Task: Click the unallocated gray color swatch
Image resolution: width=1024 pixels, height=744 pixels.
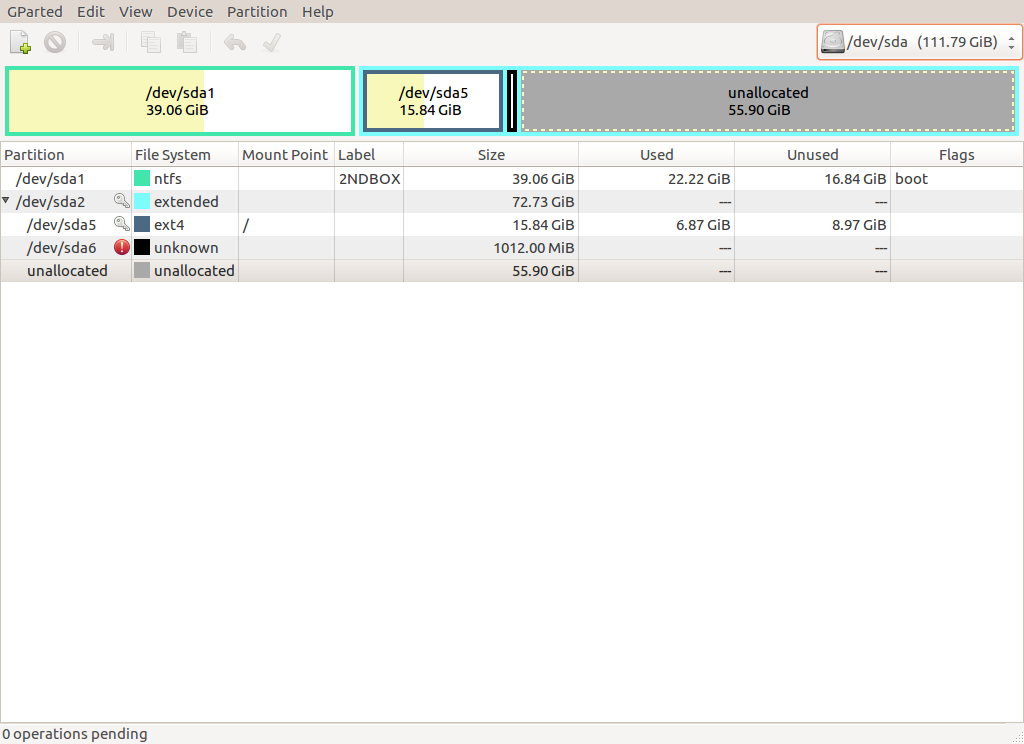Action: pos(142,270)
